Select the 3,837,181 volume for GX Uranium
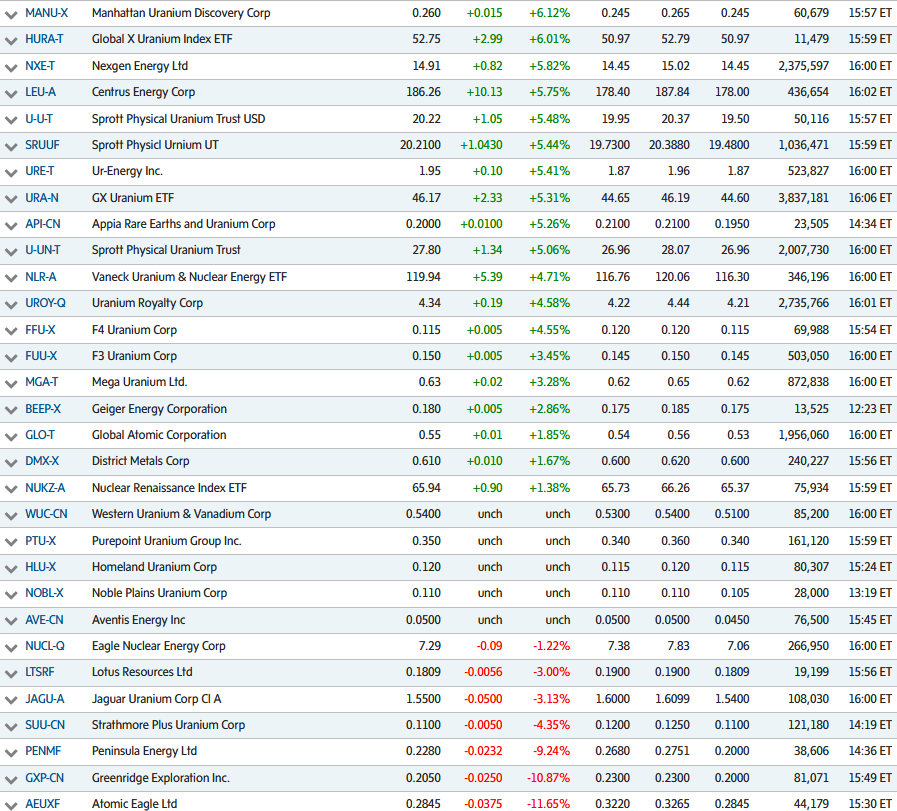The width and height of the screenshot is (897, 811). point(803,198)
